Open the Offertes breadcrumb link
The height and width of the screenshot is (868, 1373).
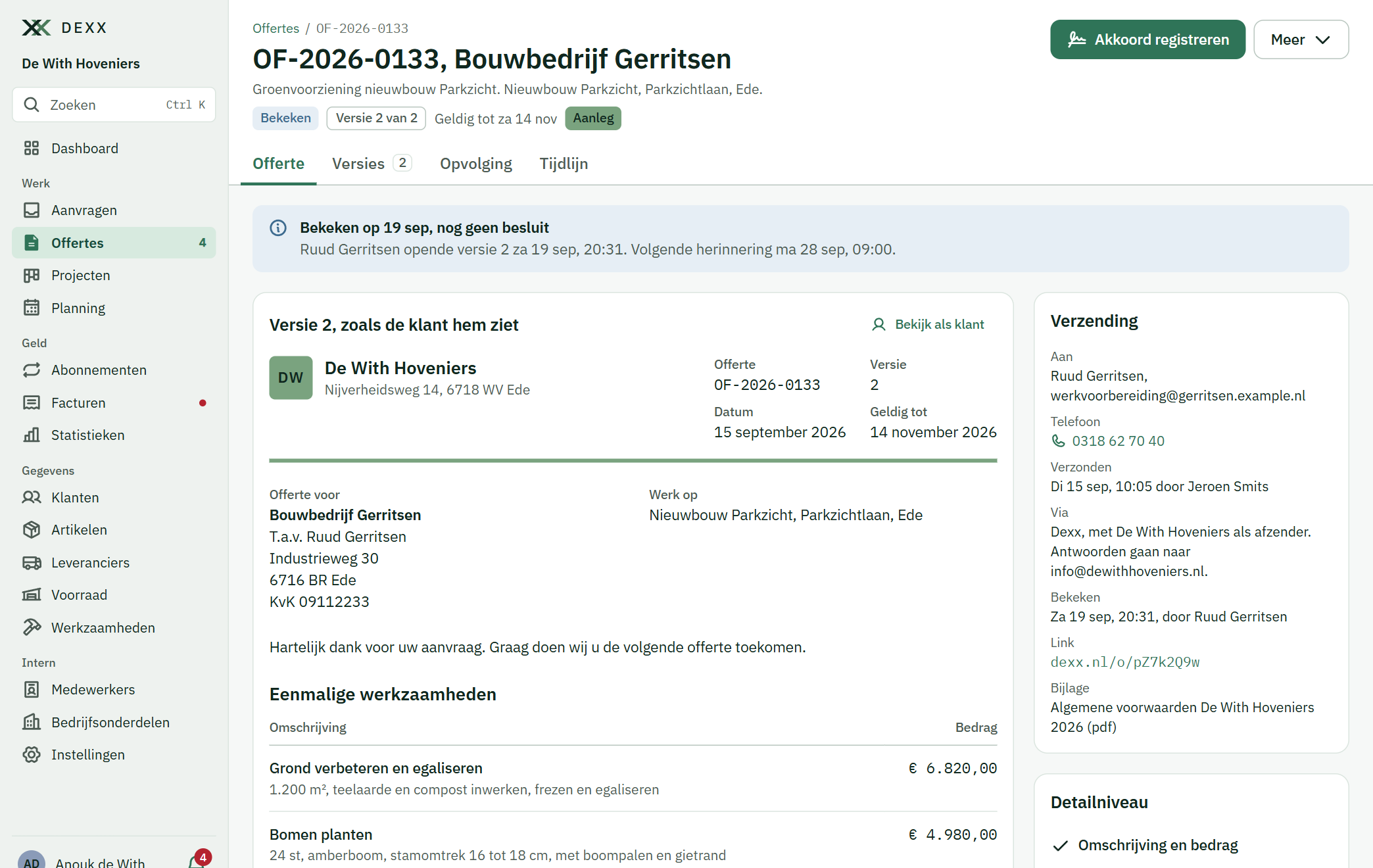coord(276,28)
